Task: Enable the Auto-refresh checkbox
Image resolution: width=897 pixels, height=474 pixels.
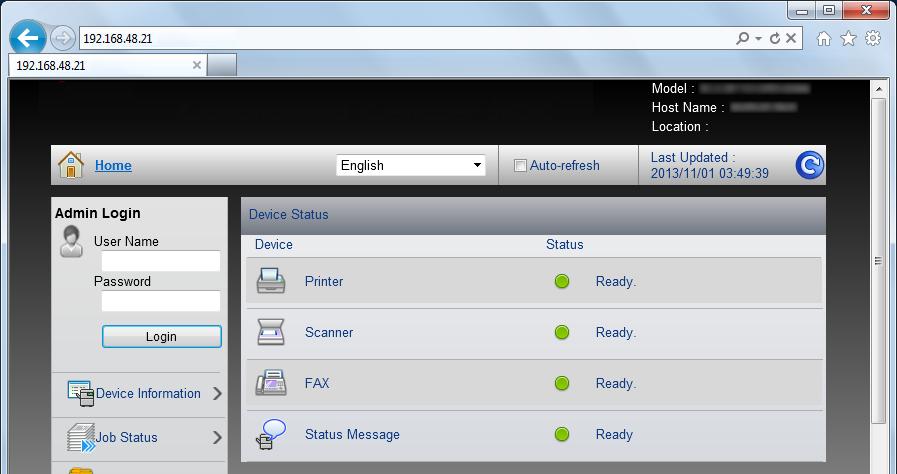Action: click(x=520, y=166)
